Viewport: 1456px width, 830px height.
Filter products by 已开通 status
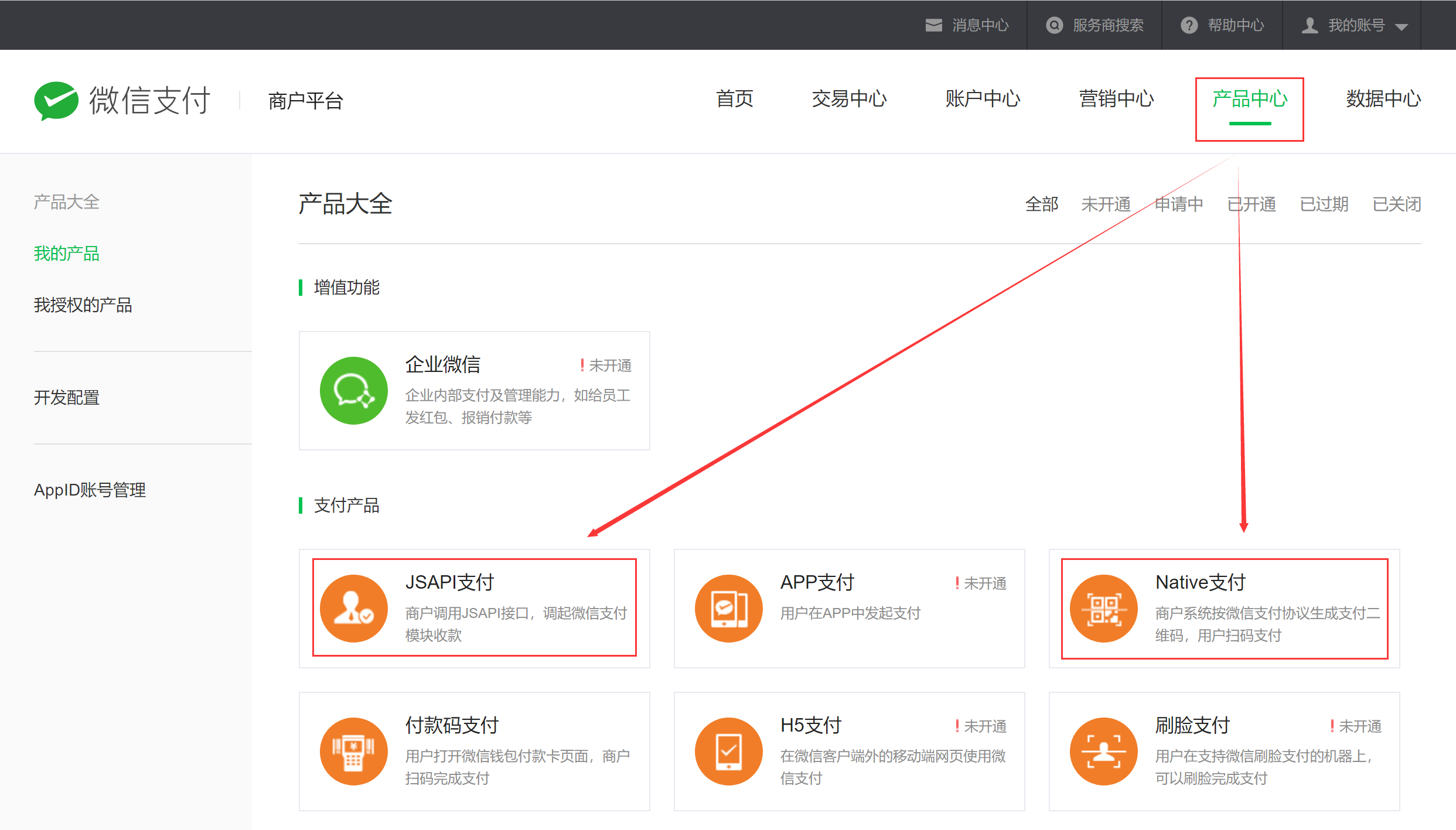[1252, 204]
